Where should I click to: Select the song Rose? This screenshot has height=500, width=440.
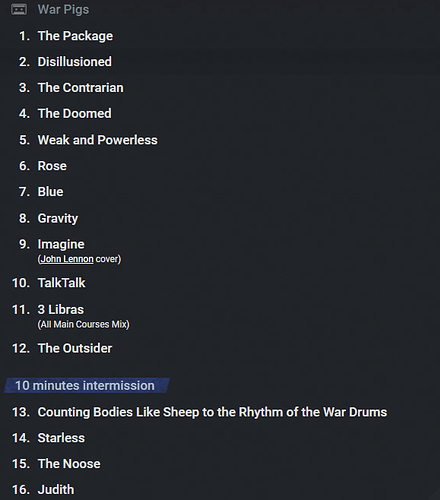pyautogui.click(x=52, y=166)
